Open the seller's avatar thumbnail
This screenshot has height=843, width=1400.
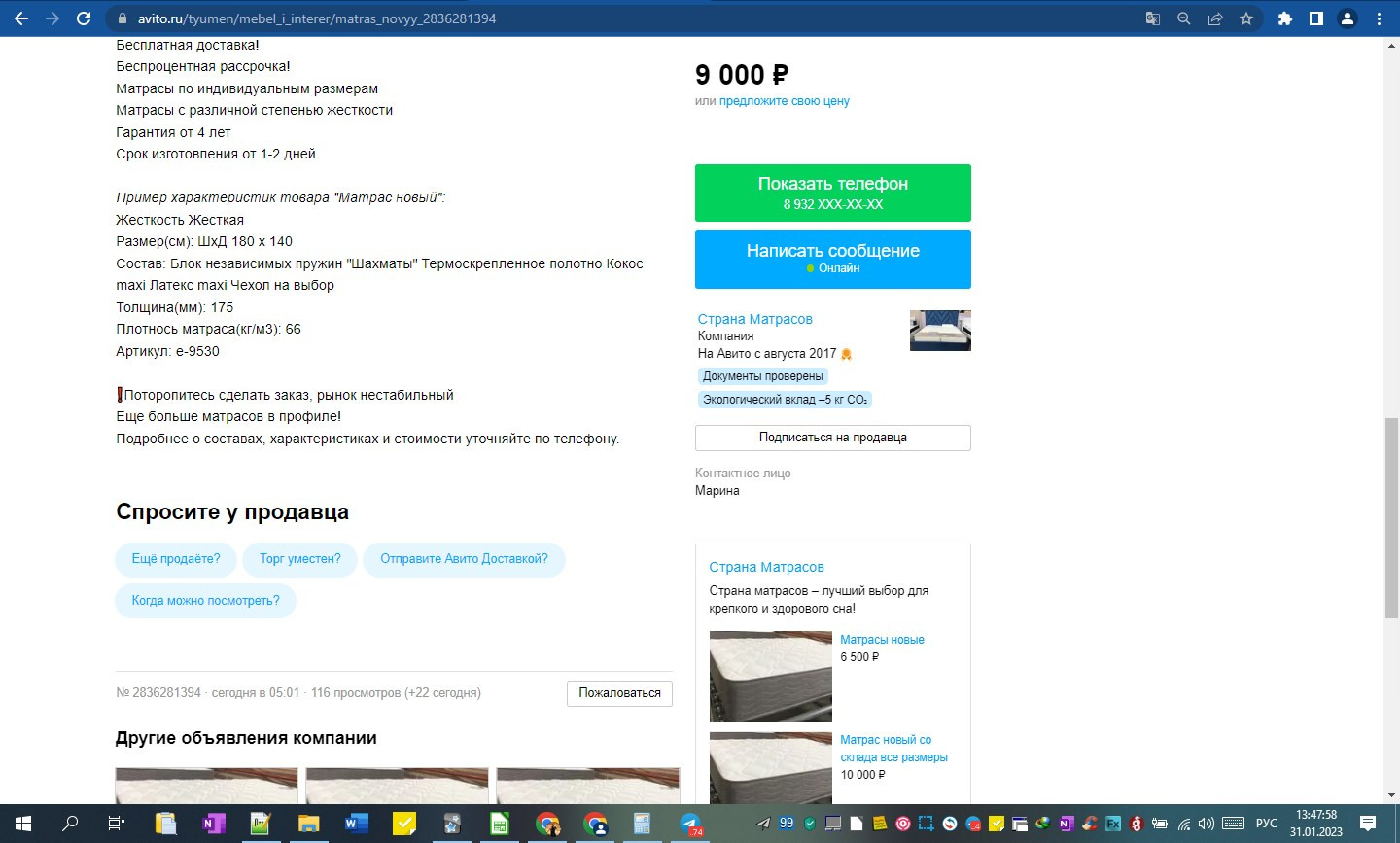[x=940, y=331]
